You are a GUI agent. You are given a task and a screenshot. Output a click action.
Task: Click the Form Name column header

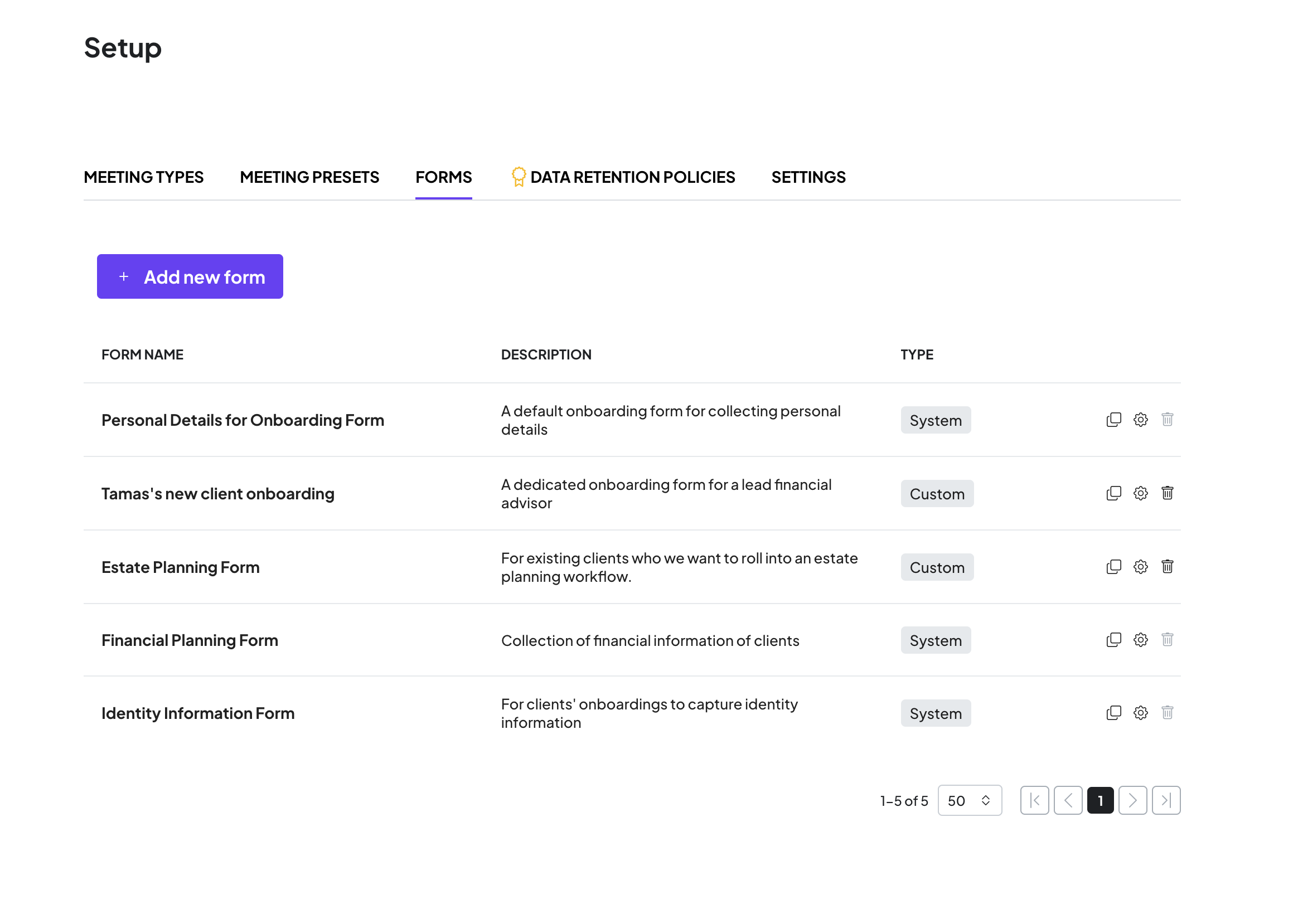point(142,354)
